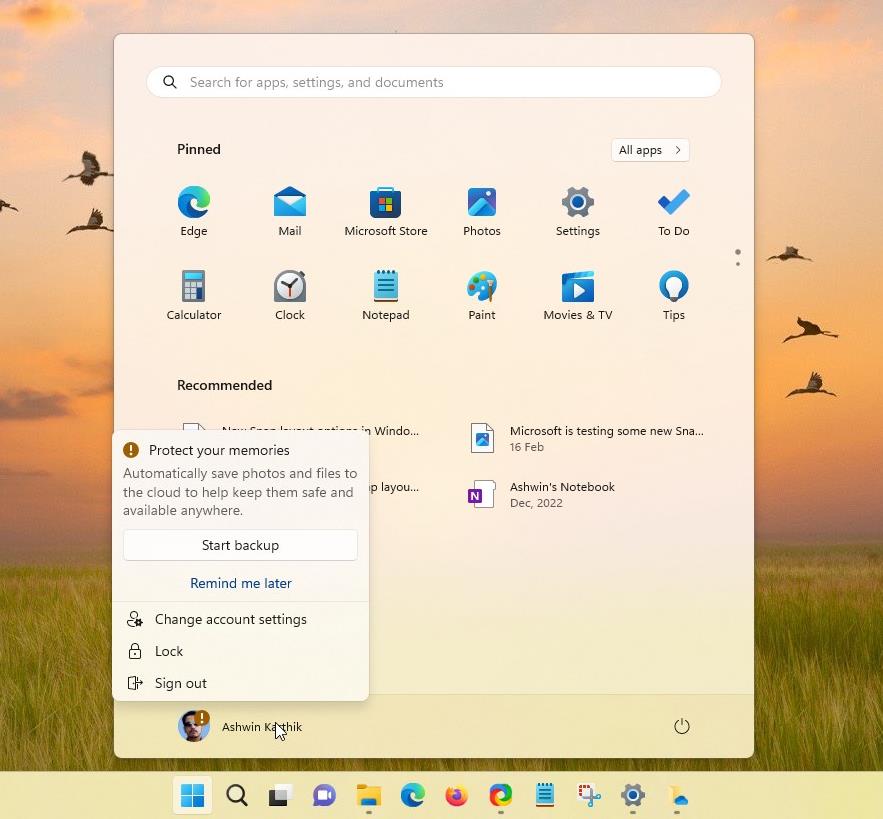
Task: Select Change account settings
Action: point(240,619)
